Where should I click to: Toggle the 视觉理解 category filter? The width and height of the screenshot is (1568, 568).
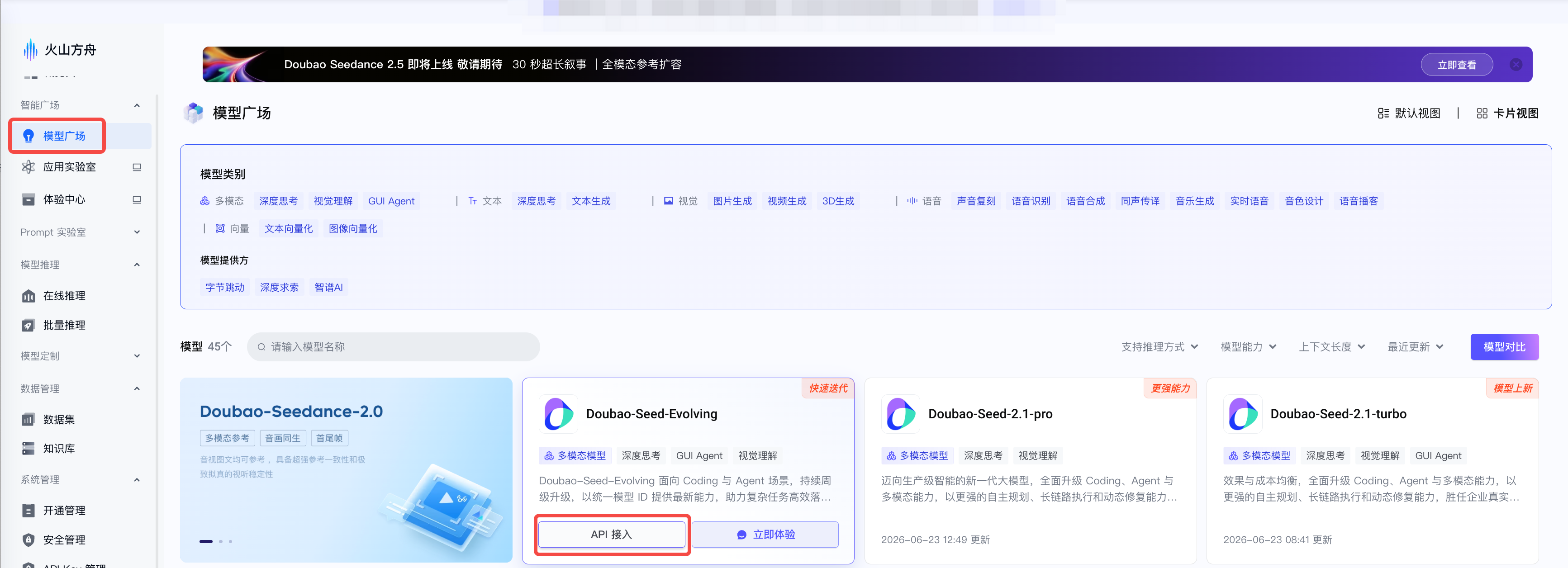pos(333,201)
